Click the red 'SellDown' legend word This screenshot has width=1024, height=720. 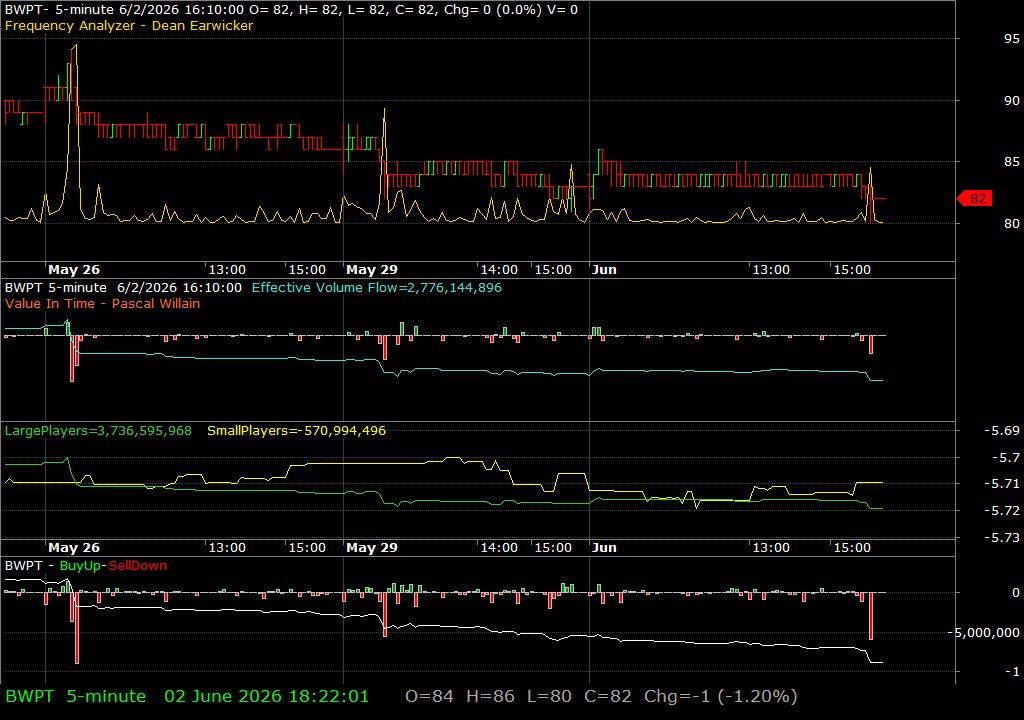tap(138, 566)
